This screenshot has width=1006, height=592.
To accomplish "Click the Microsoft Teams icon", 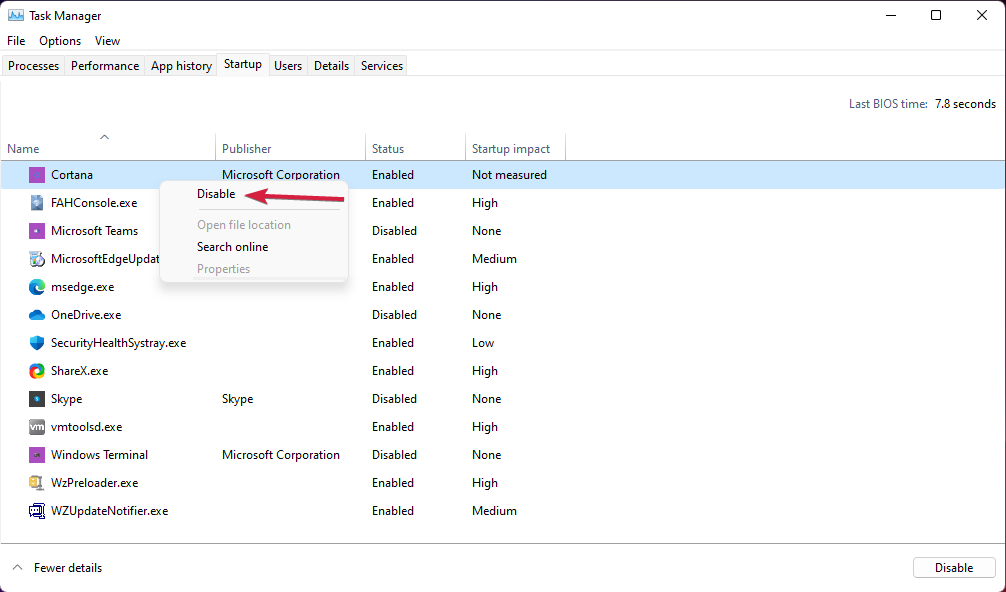I will (37, 231).
